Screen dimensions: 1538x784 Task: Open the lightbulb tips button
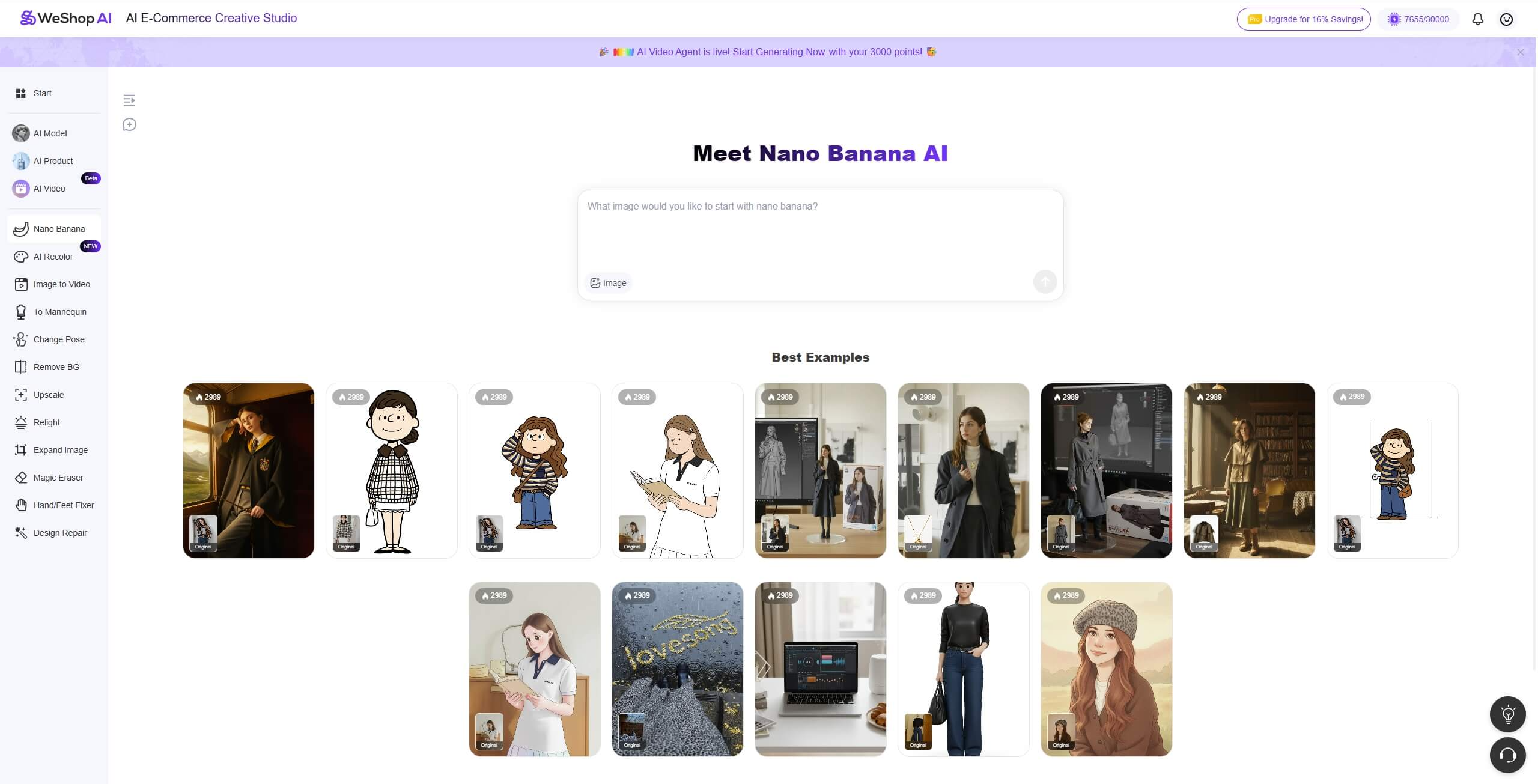tap(1507, 714)
